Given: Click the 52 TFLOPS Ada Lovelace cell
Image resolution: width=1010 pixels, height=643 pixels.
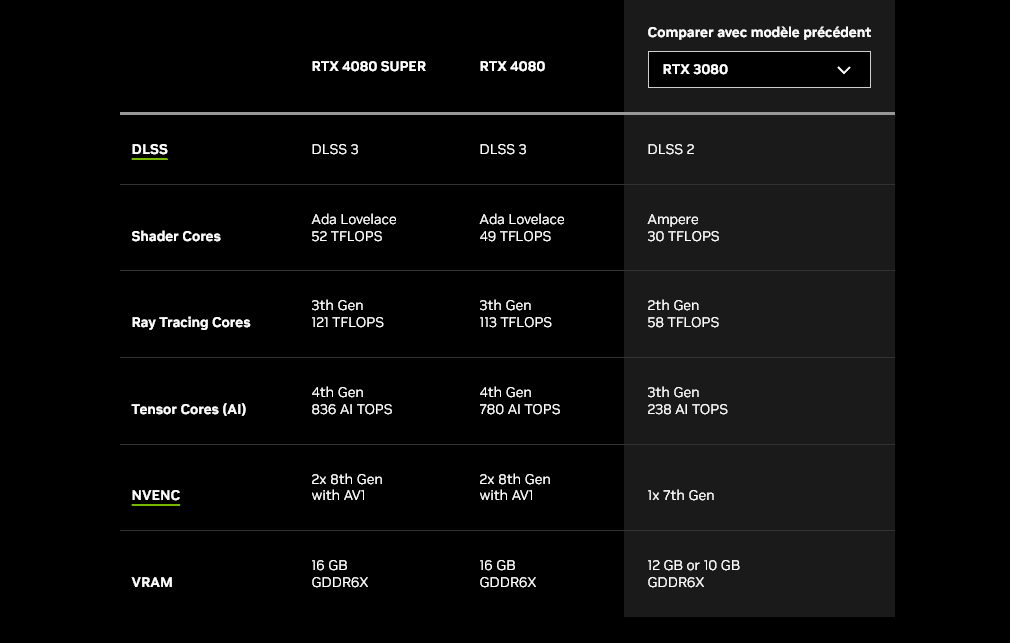Looking at the screenshot, I should coord(354,228).
